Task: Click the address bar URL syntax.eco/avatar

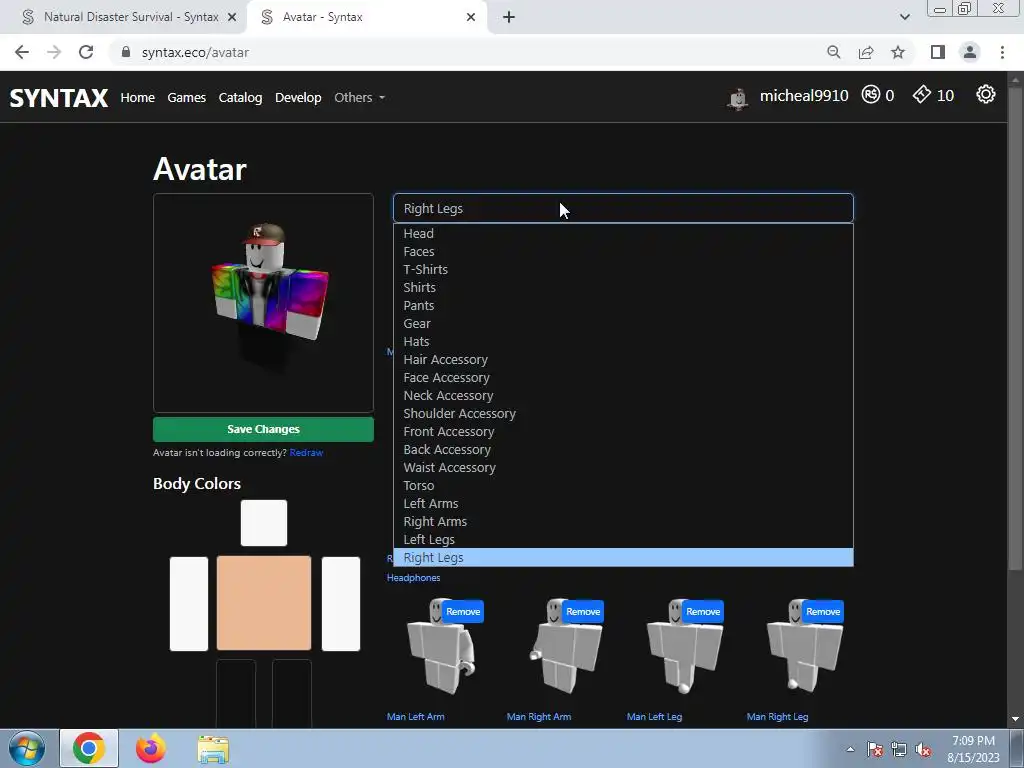Action: pyautogui.click(x=195, y=52)
